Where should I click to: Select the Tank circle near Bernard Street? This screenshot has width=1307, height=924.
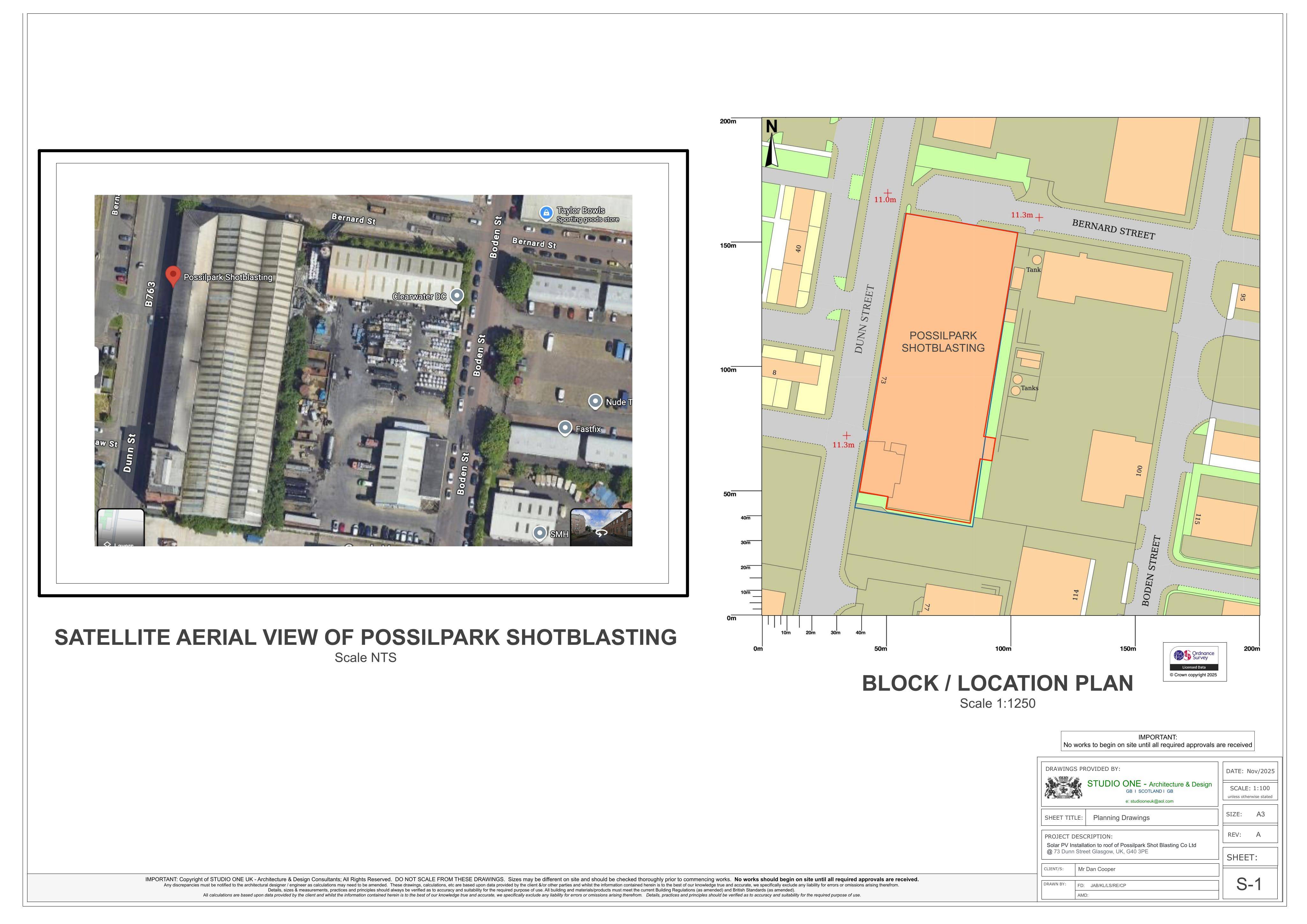click(1037, 260)
